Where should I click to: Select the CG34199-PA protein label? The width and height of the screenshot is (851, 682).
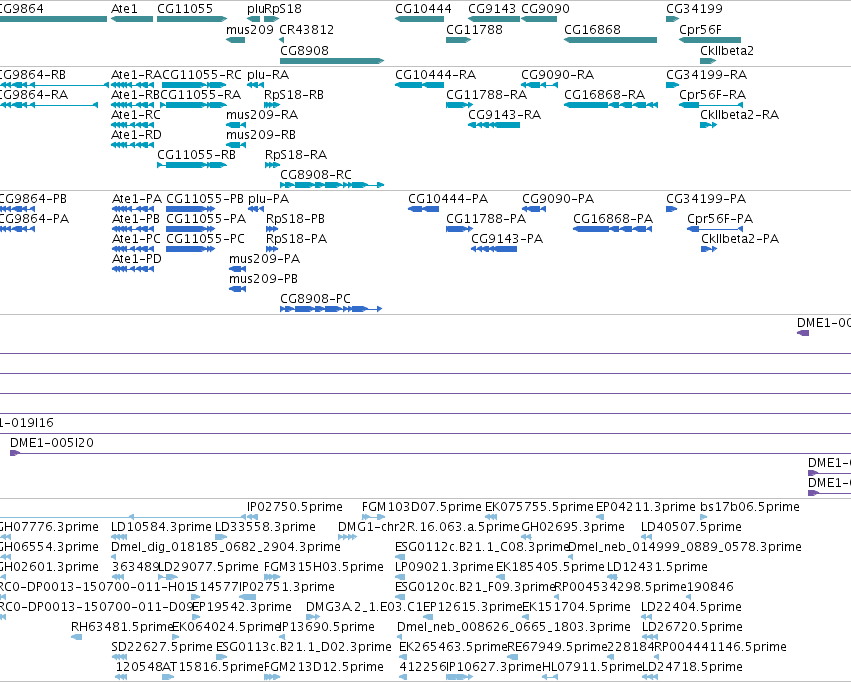pyautogui.click(x=706, y=199)
